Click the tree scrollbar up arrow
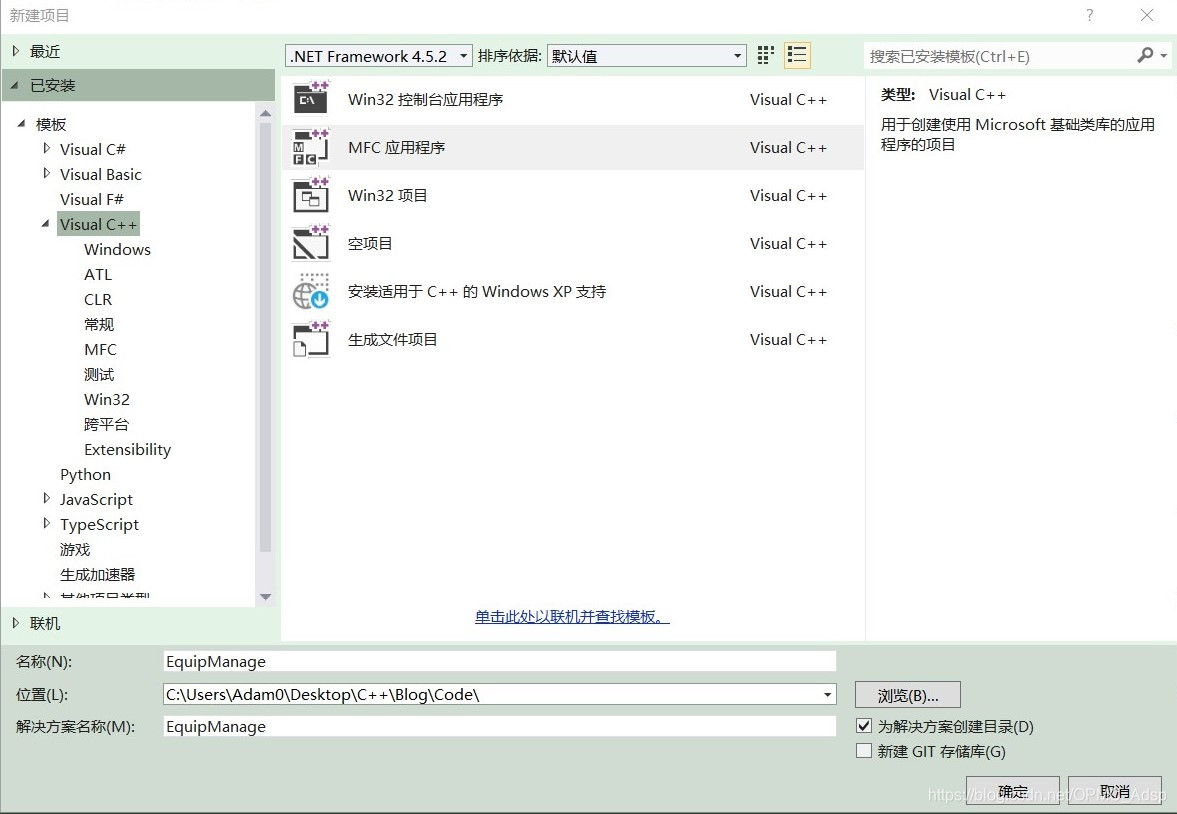The width and height of the screenshot is (1177, 814). coord(265,113)
